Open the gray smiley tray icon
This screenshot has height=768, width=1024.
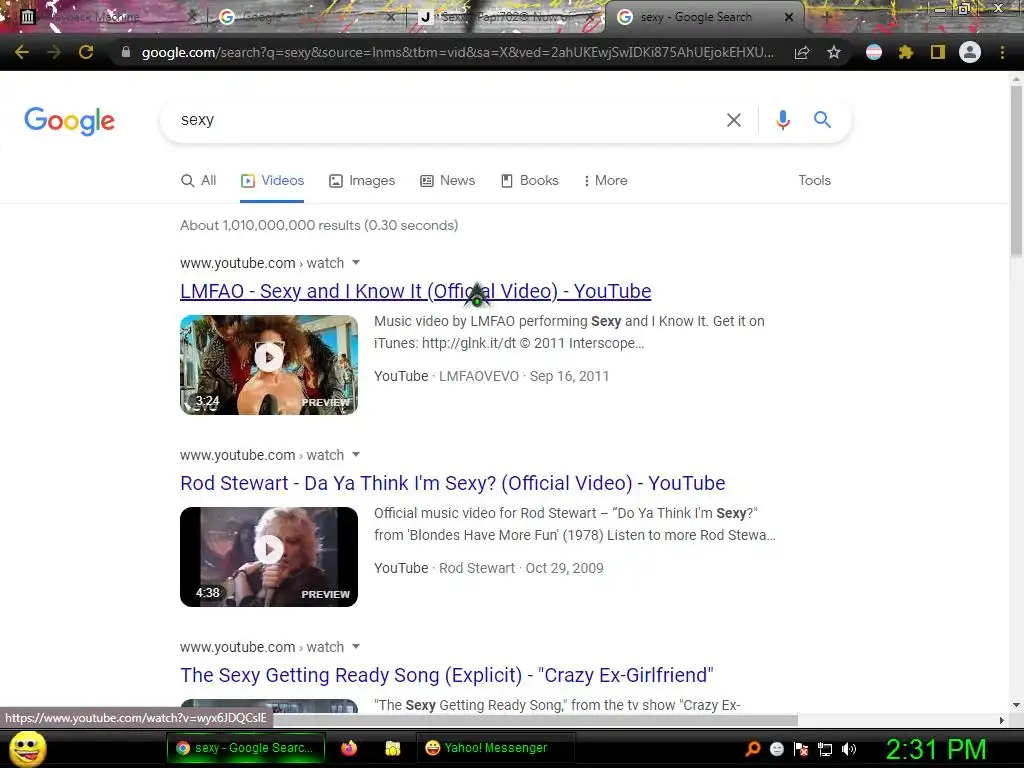776,749
